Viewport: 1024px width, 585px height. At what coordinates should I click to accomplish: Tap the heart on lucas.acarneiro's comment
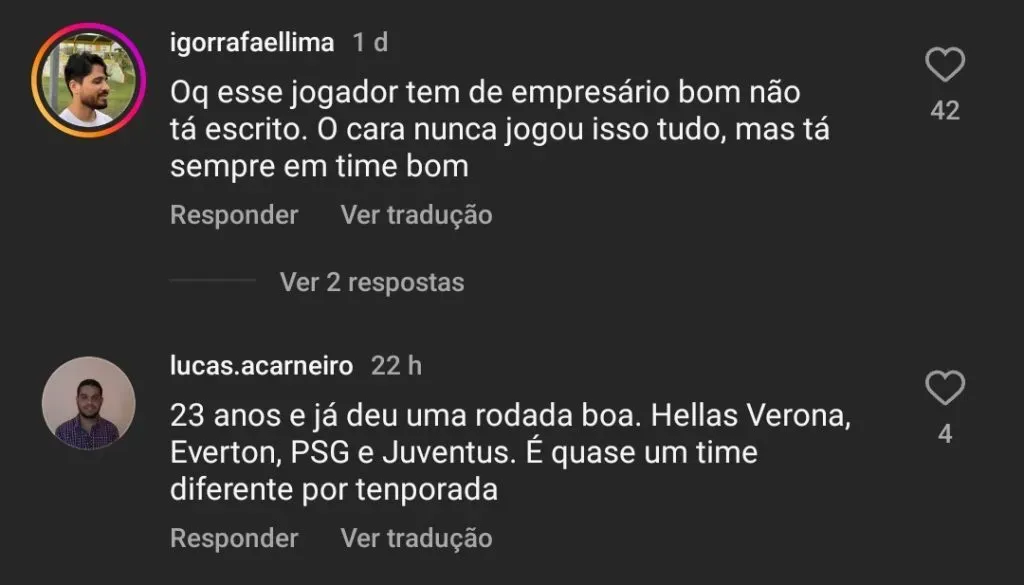945,388
